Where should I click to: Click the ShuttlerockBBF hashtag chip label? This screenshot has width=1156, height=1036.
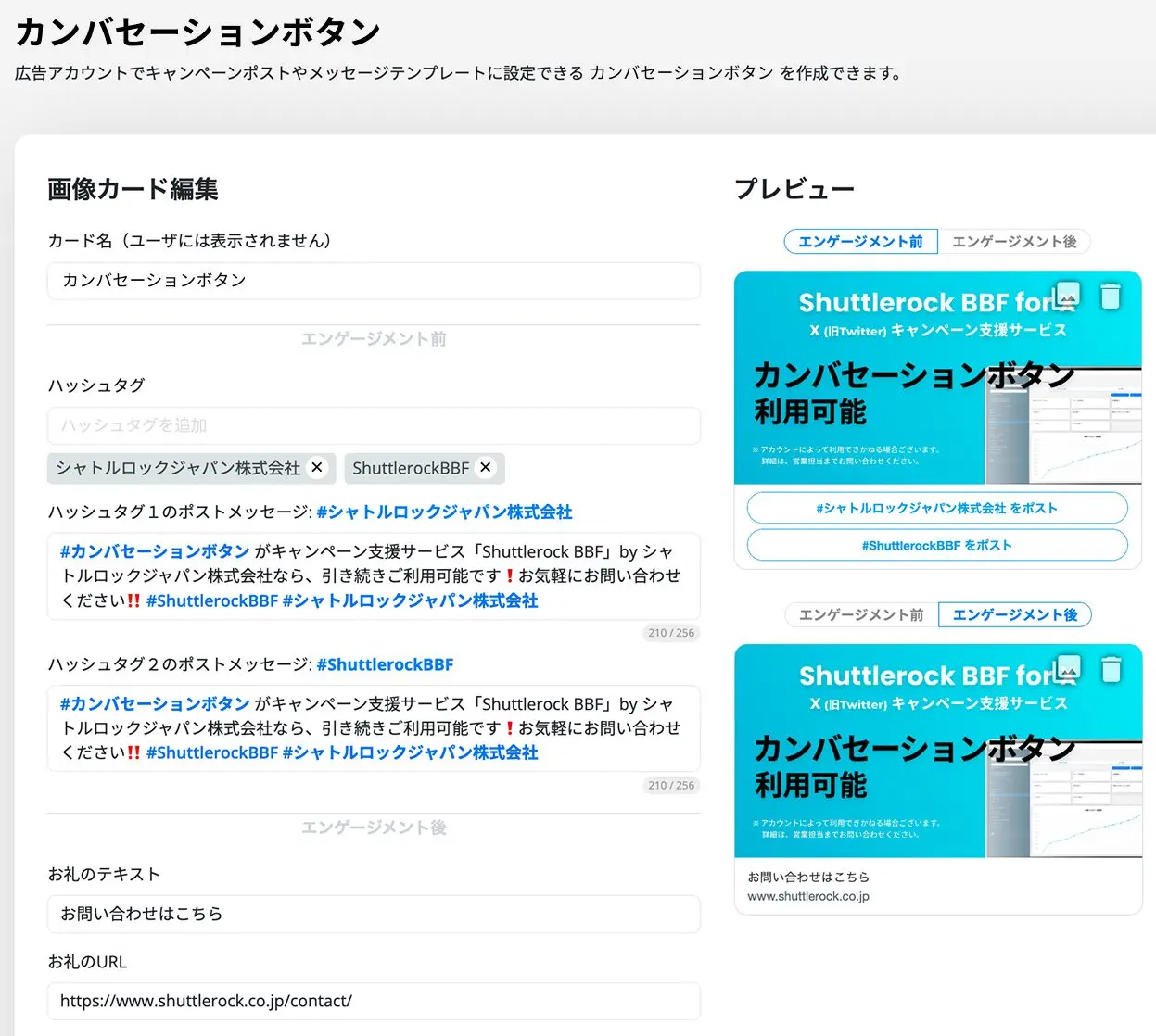click(411, 468)
